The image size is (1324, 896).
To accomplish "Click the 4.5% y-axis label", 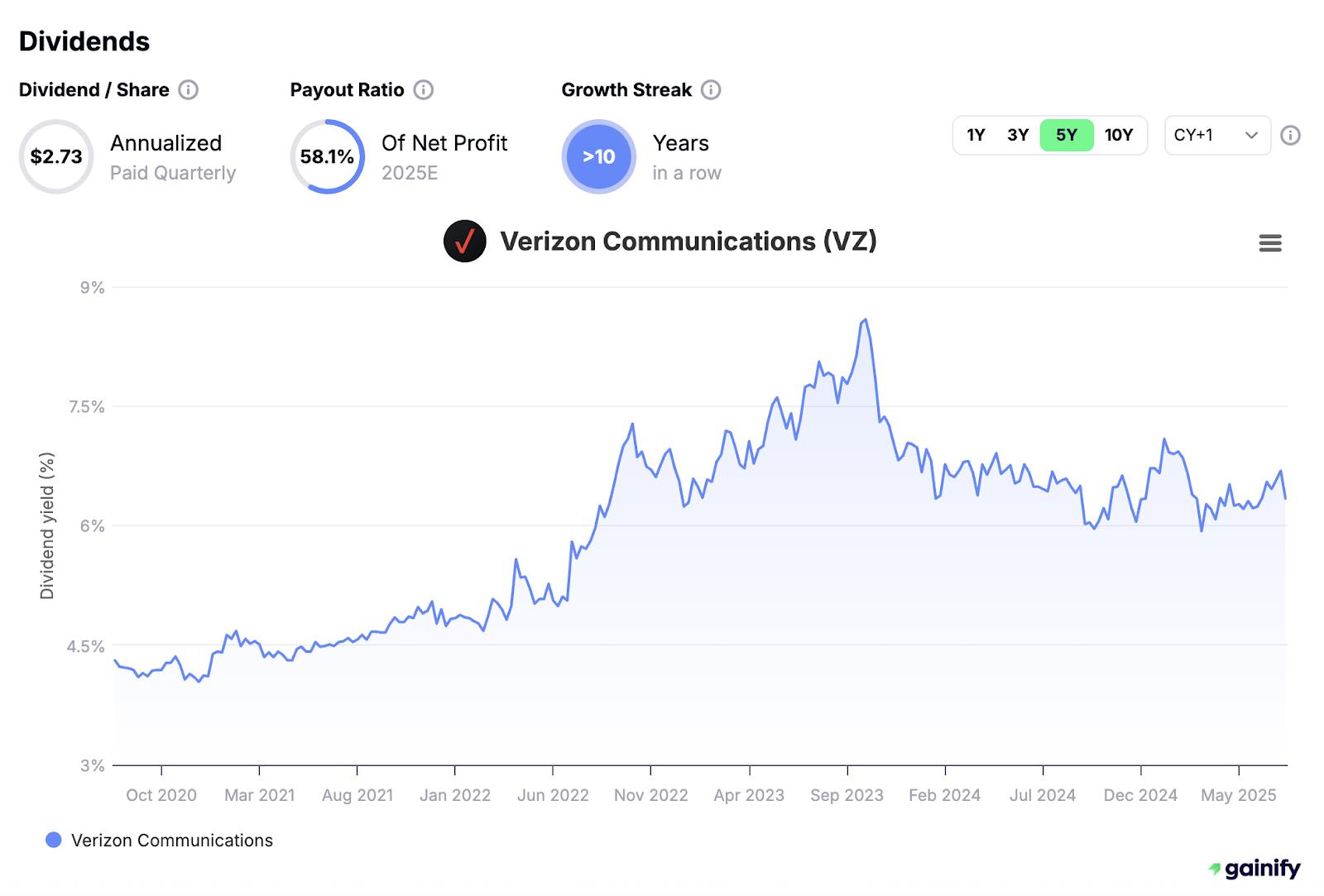I will point(86,646).
